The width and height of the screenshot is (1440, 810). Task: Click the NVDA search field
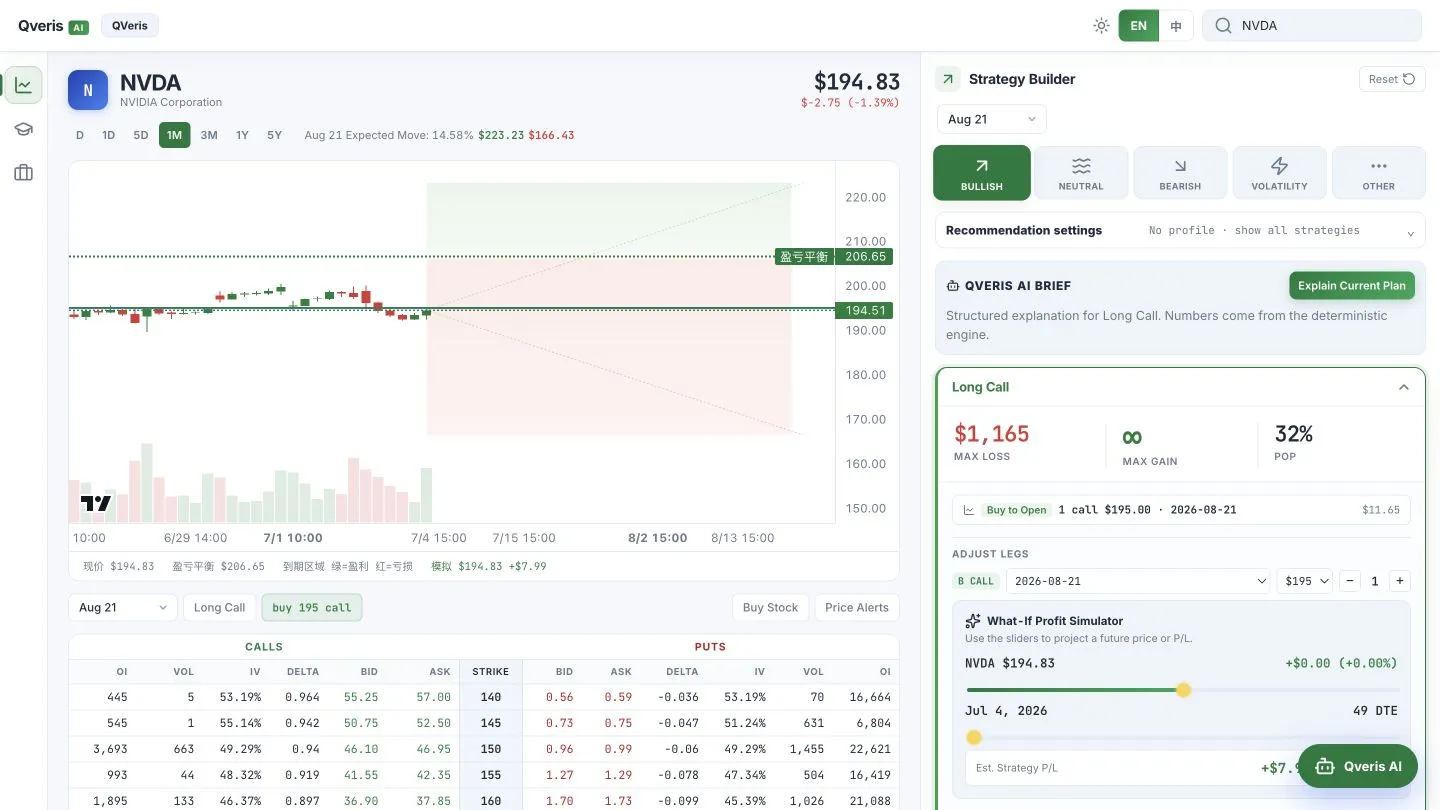(x=1311, y=26)
